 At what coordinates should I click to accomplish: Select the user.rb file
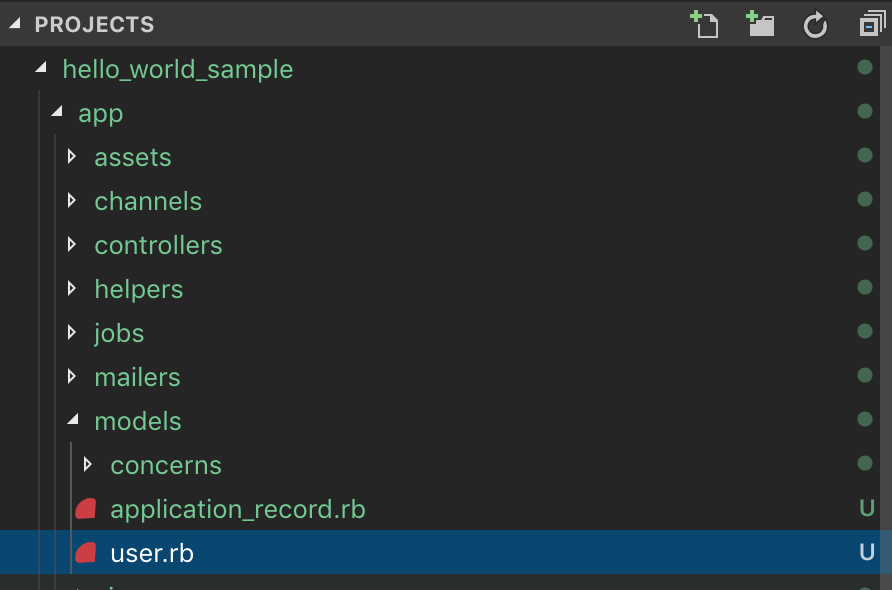(152, 553)
